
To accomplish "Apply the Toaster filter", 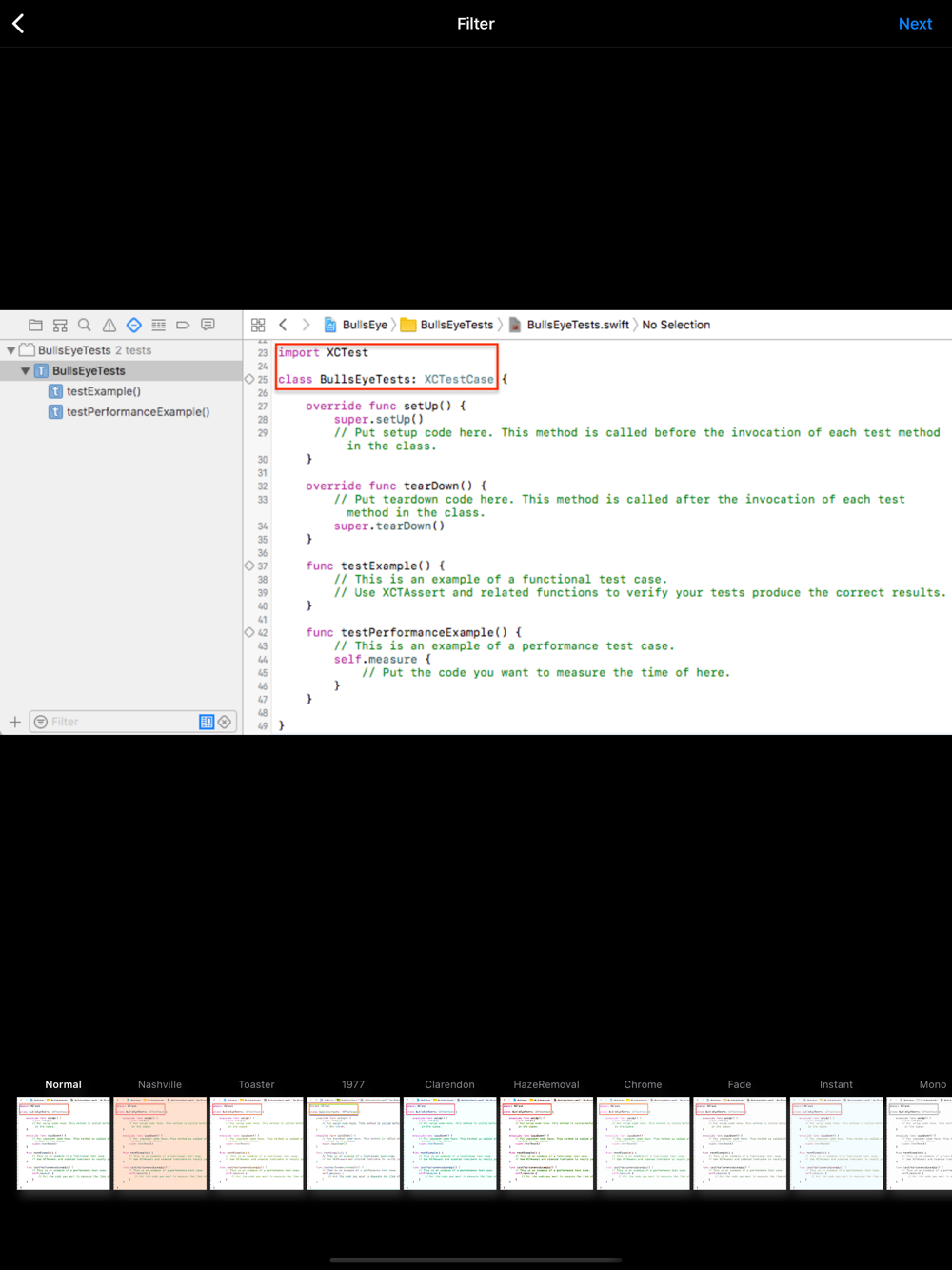I will (x=257, y=1142).
